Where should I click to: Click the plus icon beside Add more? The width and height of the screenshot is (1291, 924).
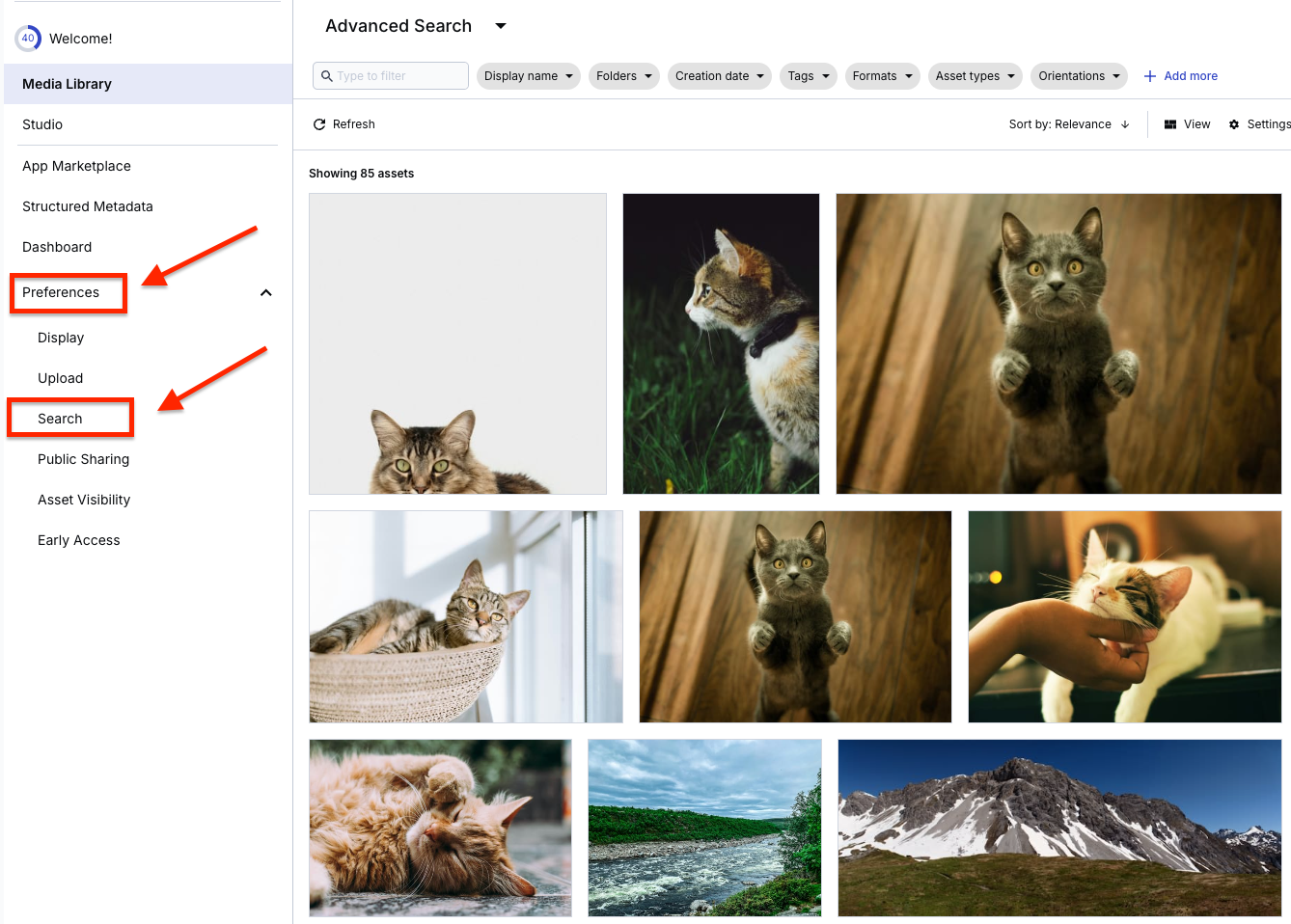[x=1148, y=75]
